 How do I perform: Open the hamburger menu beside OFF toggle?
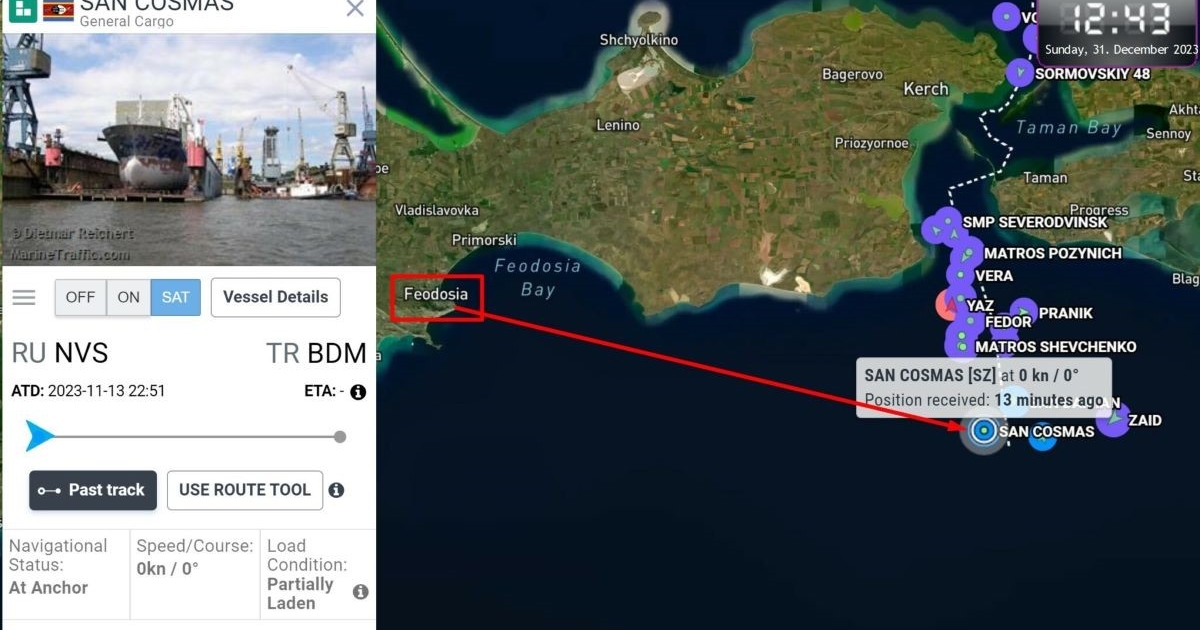24,298
